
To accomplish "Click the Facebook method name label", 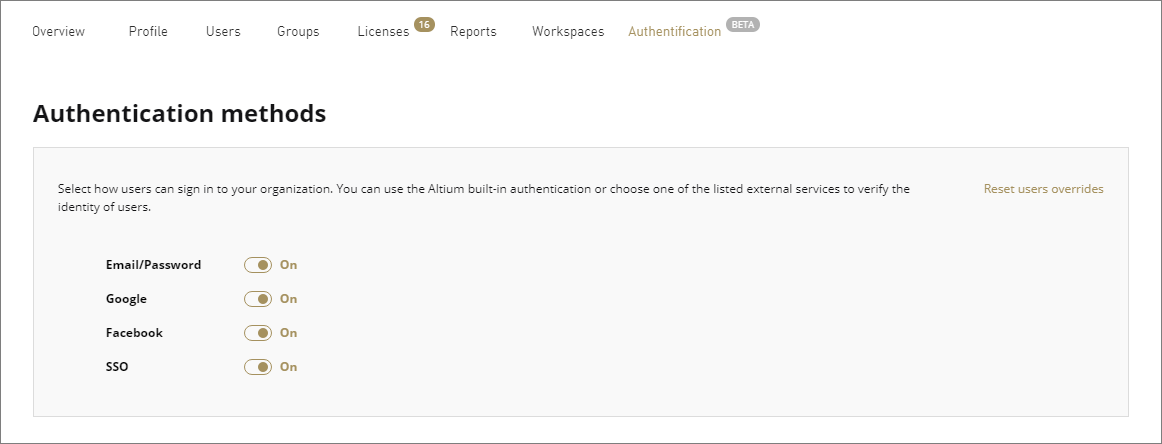I will 134,333.
